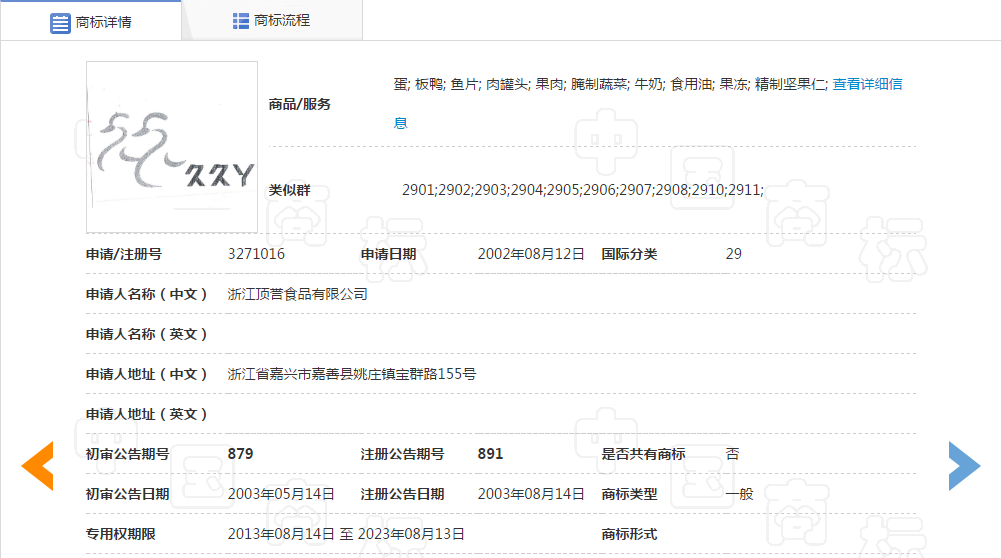Select exclusive right period 2013年08月14日 至 2023年08月13日
The image size is (1001, 558).
coord(346,534)
